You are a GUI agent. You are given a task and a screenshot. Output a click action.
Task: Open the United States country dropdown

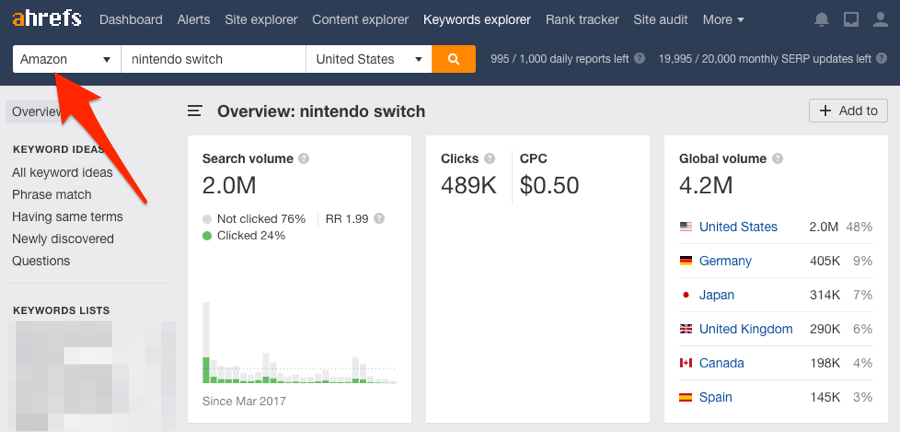[369, 59]
